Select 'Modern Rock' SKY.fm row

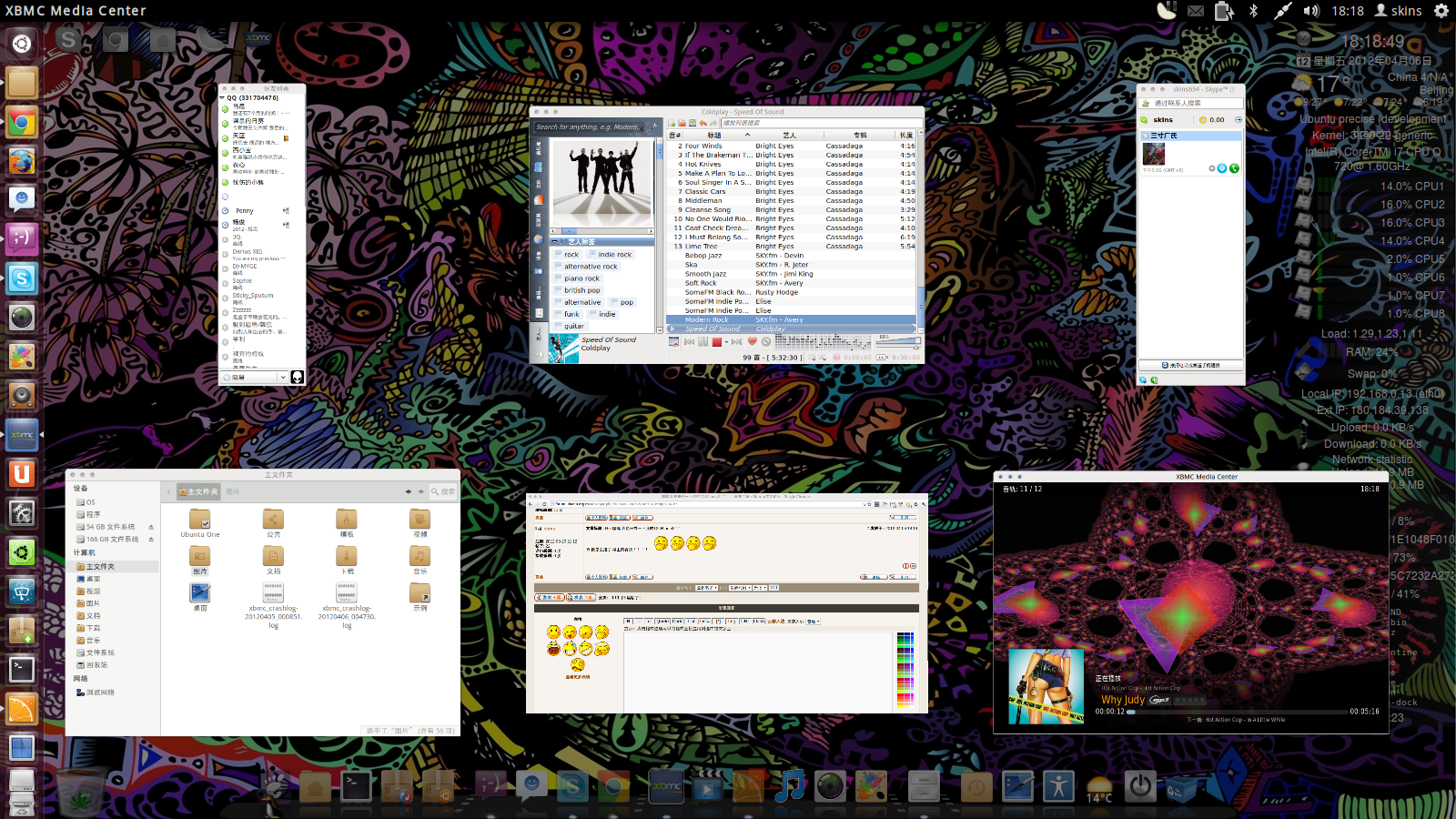792,319
